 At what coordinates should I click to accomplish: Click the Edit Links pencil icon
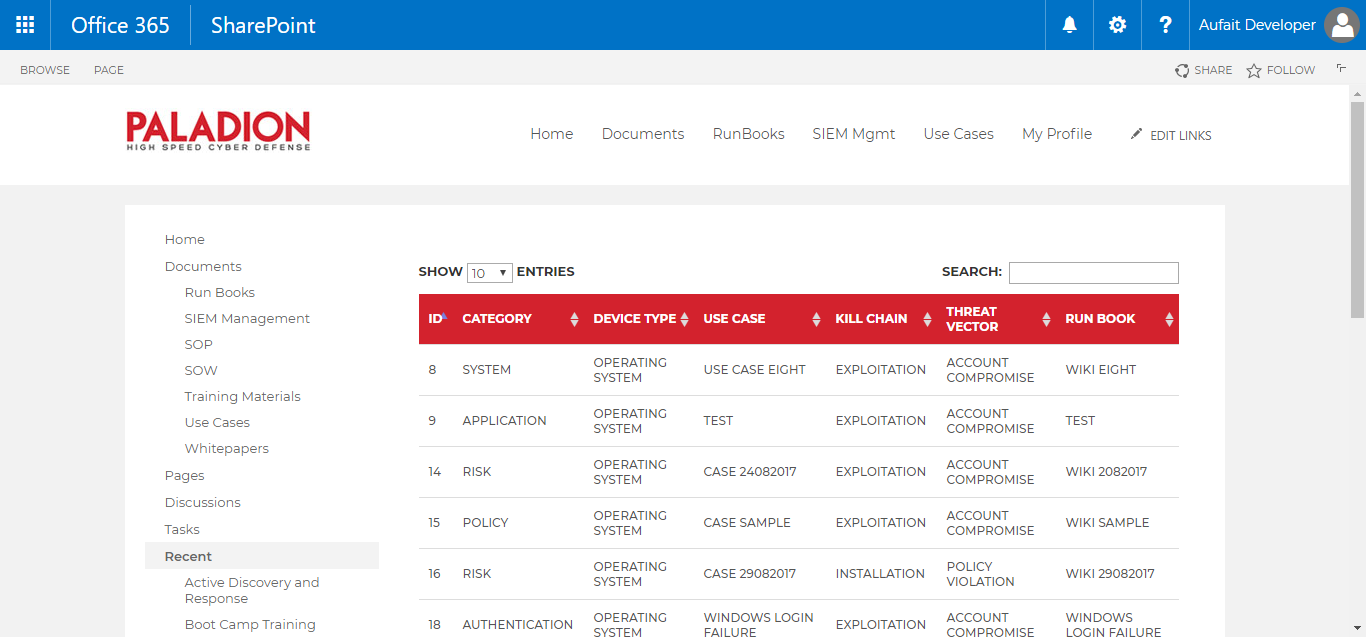[x=1137, y=133]
